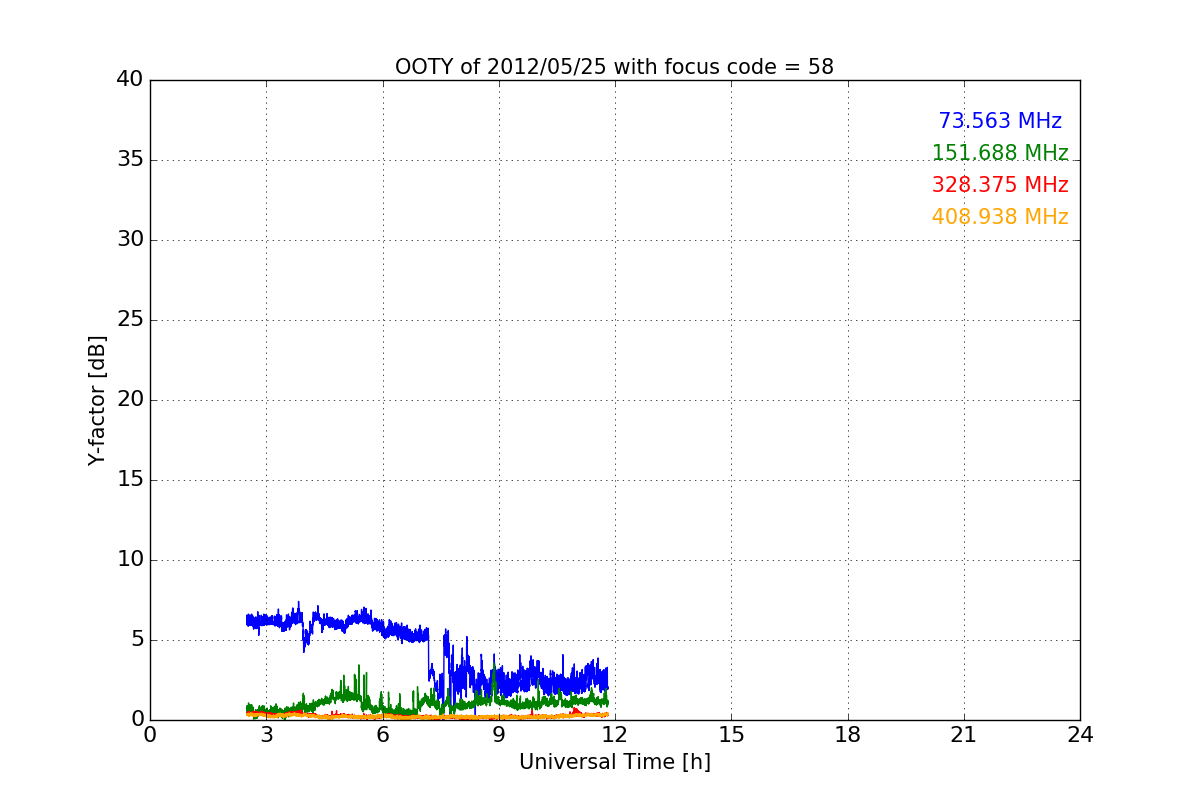Select the blue '73.563 MHz' legend label
Image resolution: width=1200 pixels, height=800 pixels.
point(1000,121)
